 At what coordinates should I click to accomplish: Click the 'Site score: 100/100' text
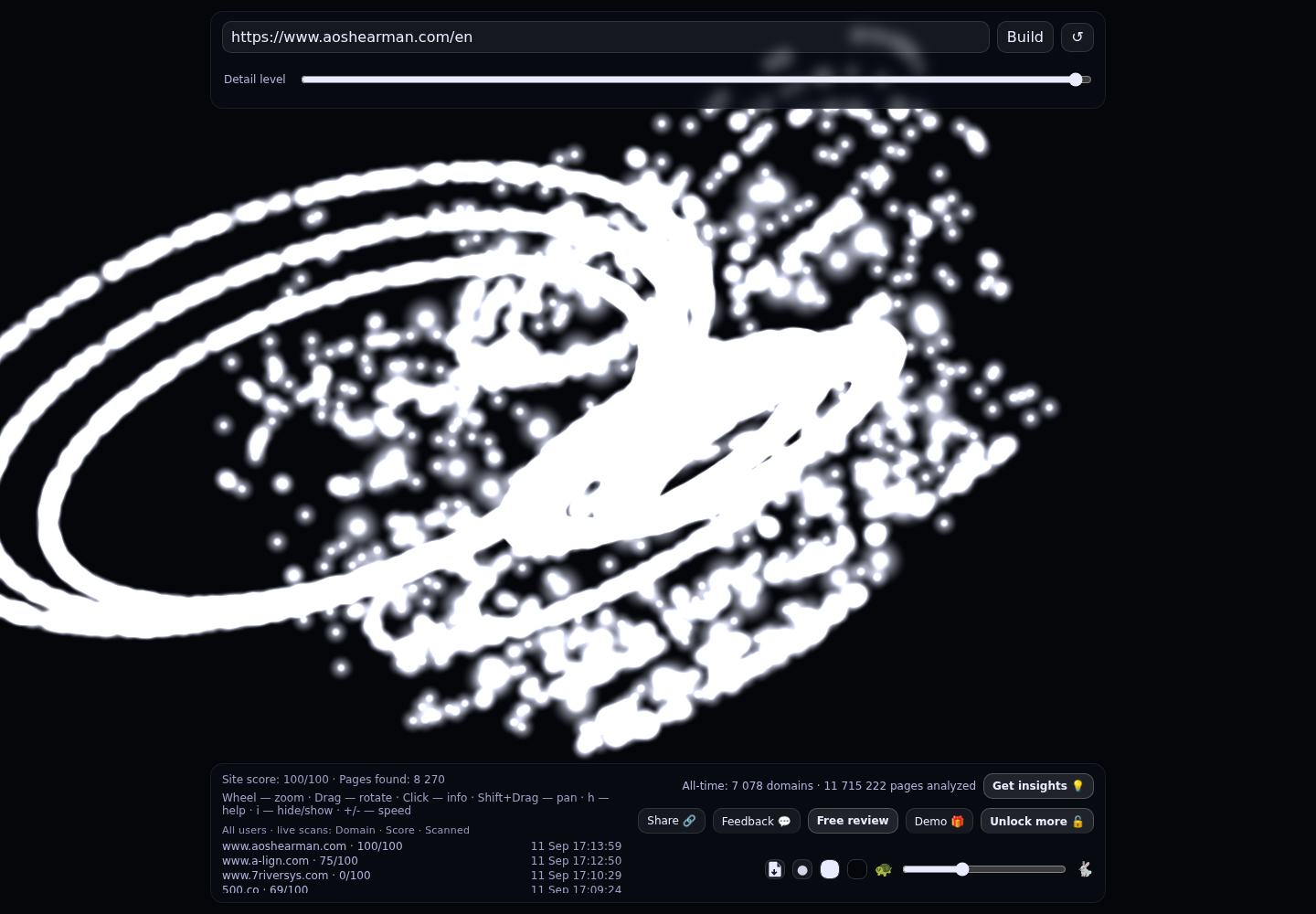(x=275, y=780)
